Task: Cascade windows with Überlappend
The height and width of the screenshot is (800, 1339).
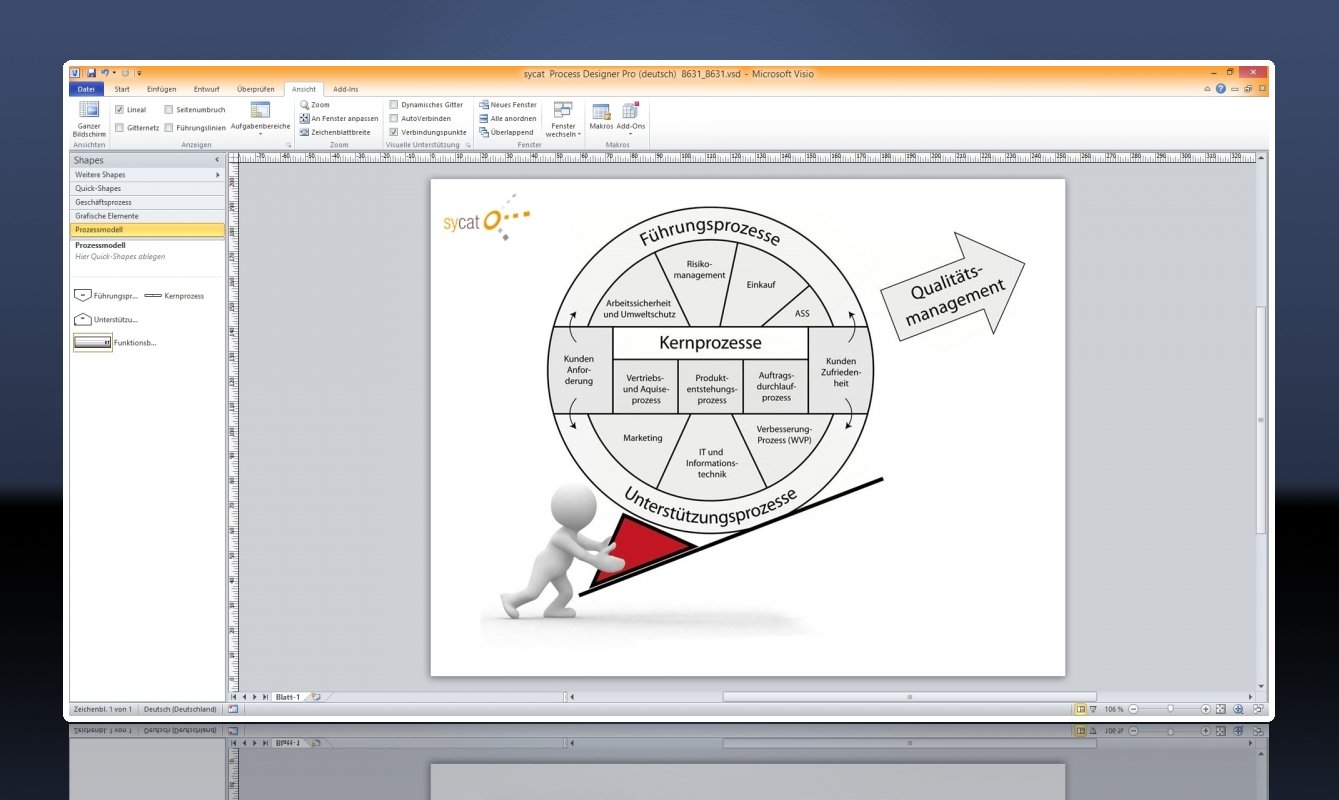Action: coord(507,132)
